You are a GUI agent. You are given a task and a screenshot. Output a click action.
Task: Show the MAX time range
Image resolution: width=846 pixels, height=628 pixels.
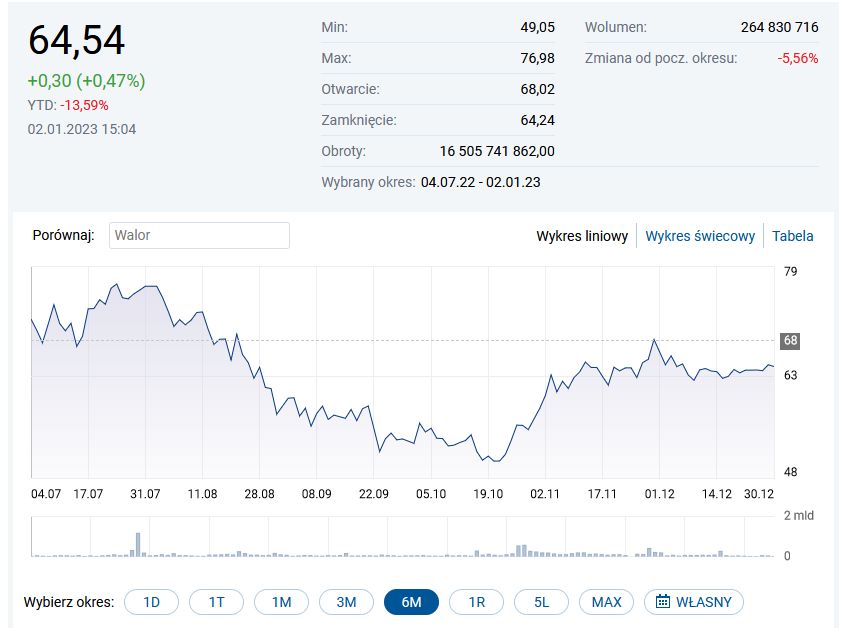click(x=606, y=602)
